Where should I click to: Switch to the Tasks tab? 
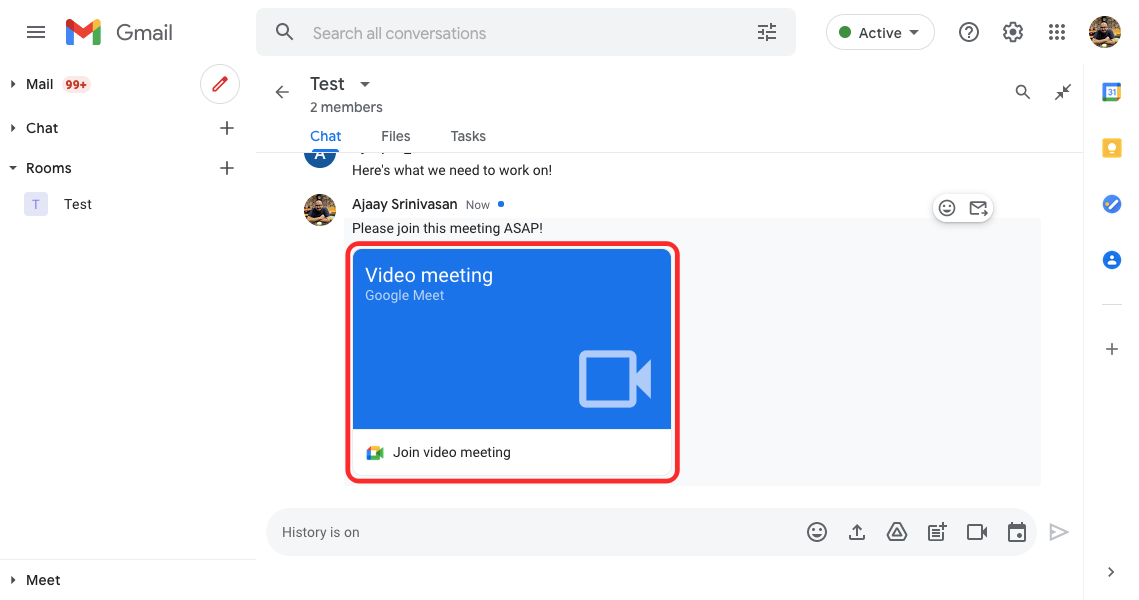click(x=468, y=136)
